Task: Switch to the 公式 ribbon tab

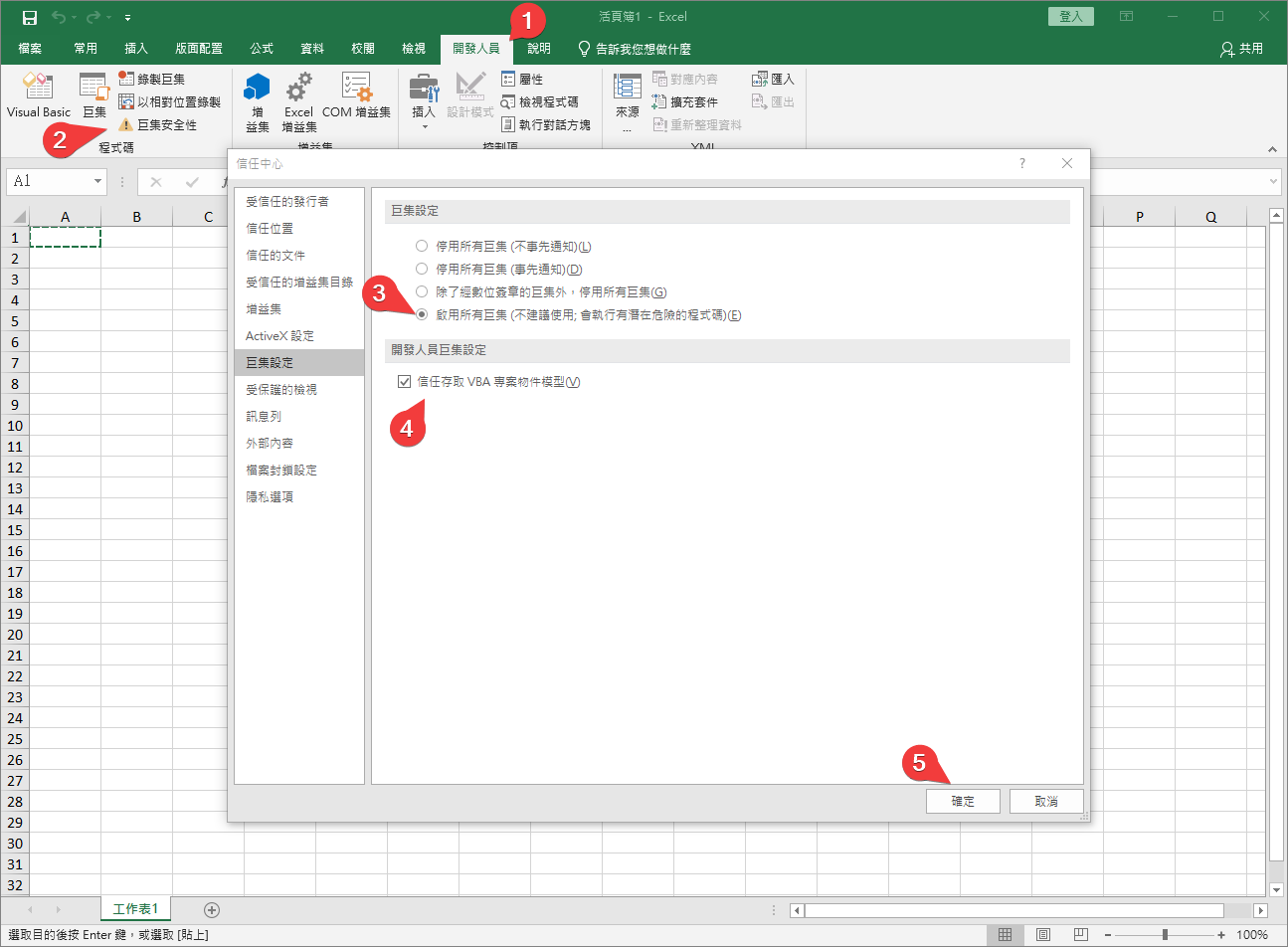Action: 262,49
